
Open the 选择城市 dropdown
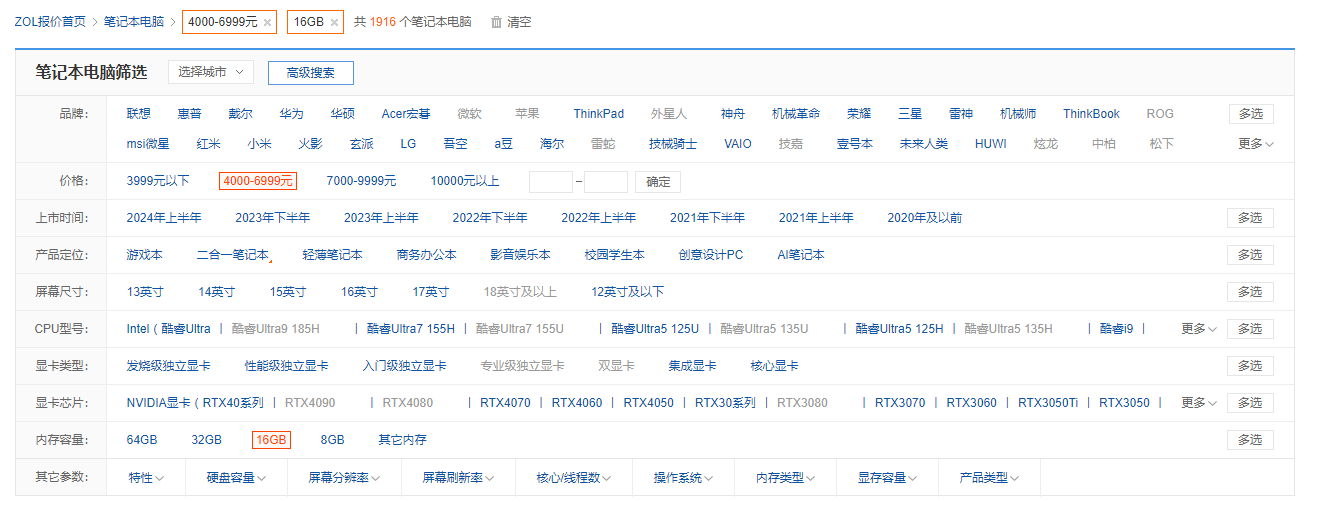211,72
